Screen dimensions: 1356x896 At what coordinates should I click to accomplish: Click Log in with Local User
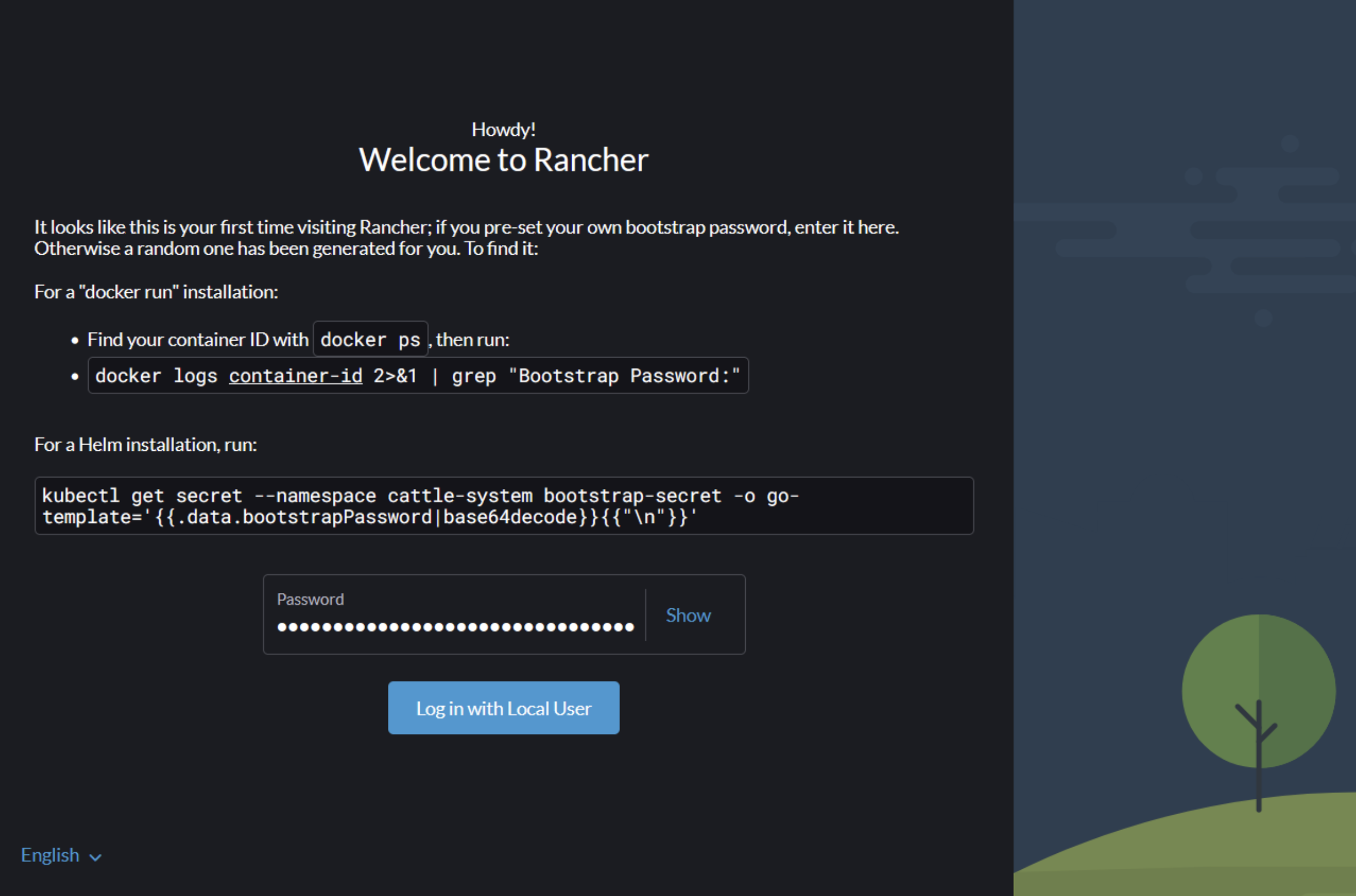503,708
